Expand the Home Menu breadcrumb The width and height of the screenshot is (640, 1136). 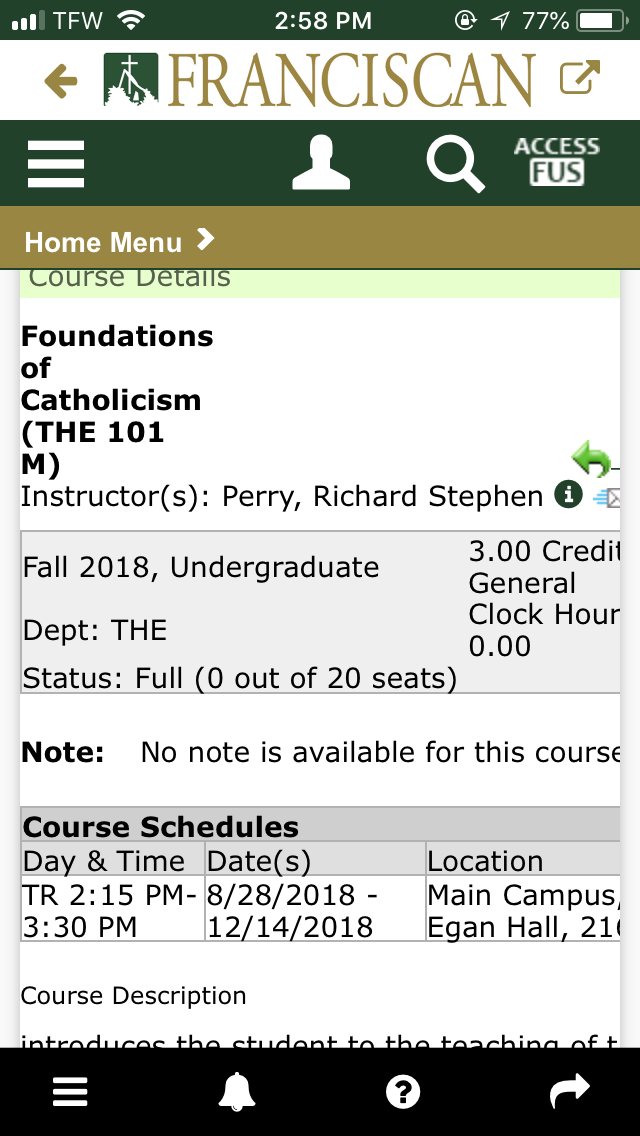tap(120, 241)
